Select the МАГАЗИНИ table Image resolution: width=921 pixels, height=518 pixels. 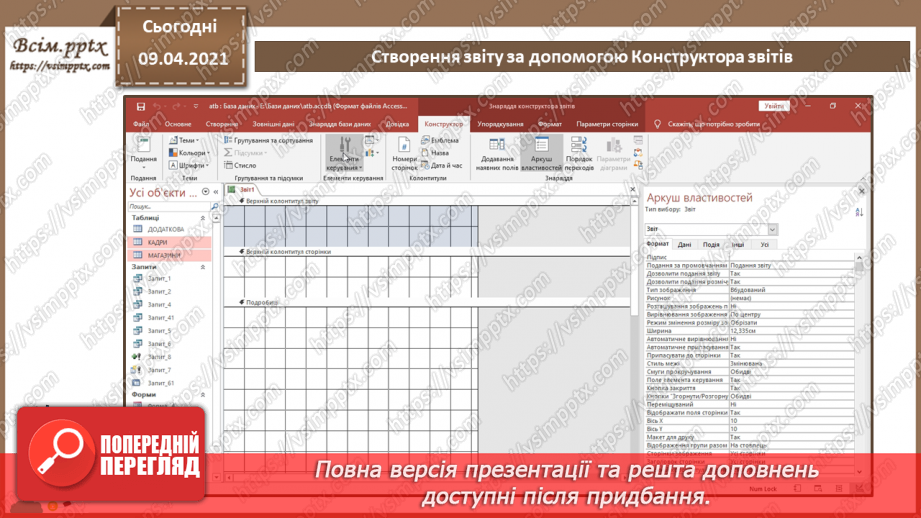170,255
